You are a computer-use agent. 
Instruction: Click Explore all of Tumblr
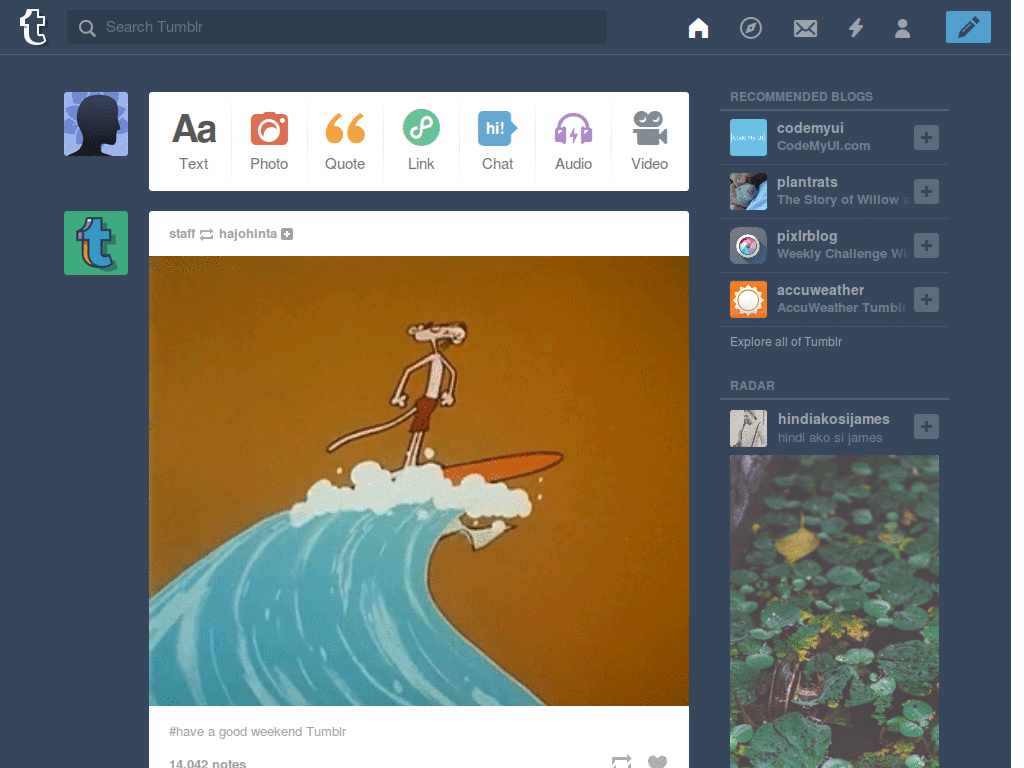click(786, 342)
